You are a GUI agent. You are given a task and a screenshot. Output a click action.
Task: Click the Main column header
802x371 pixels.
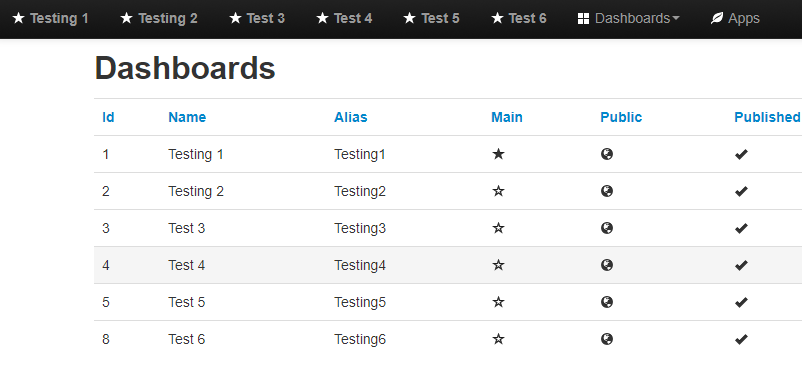coord(507,117)
